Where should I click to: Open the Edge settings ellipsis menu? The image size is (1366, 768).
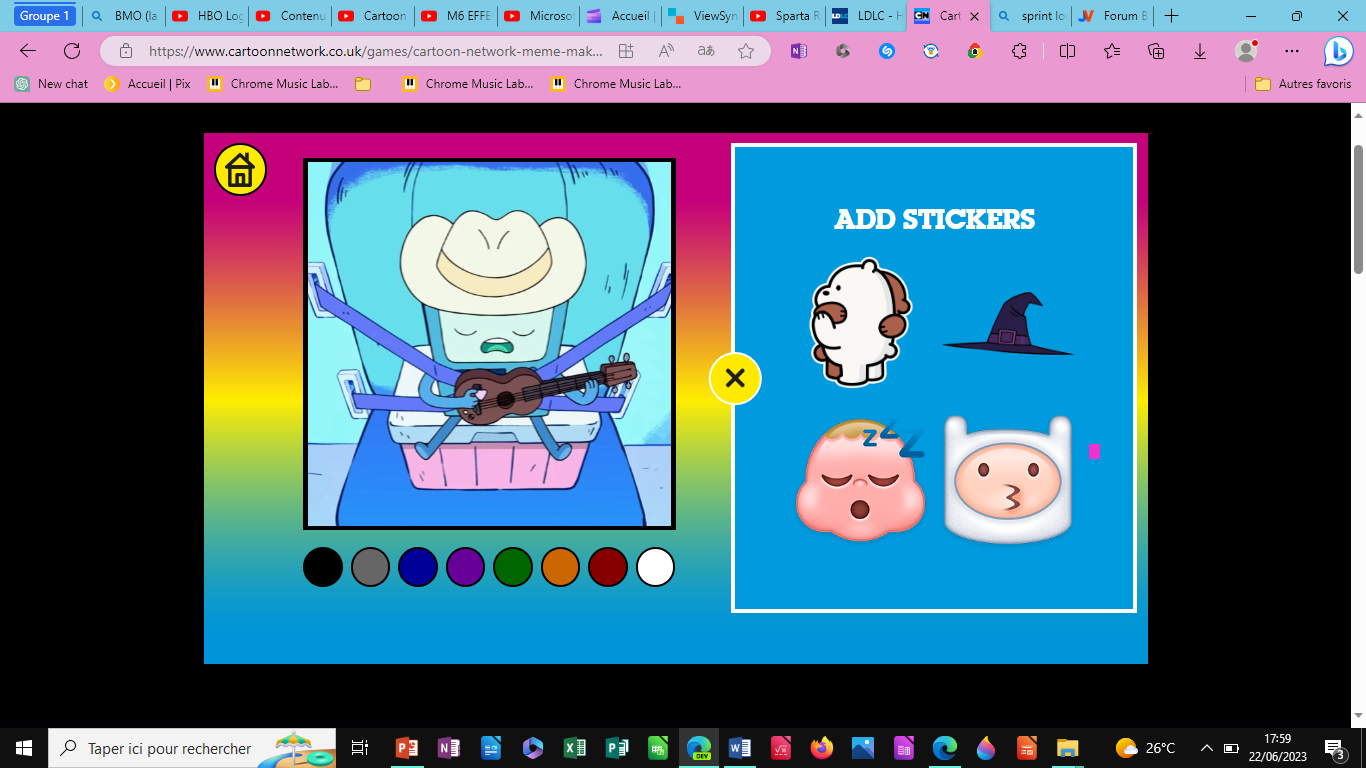point(1292,51)
